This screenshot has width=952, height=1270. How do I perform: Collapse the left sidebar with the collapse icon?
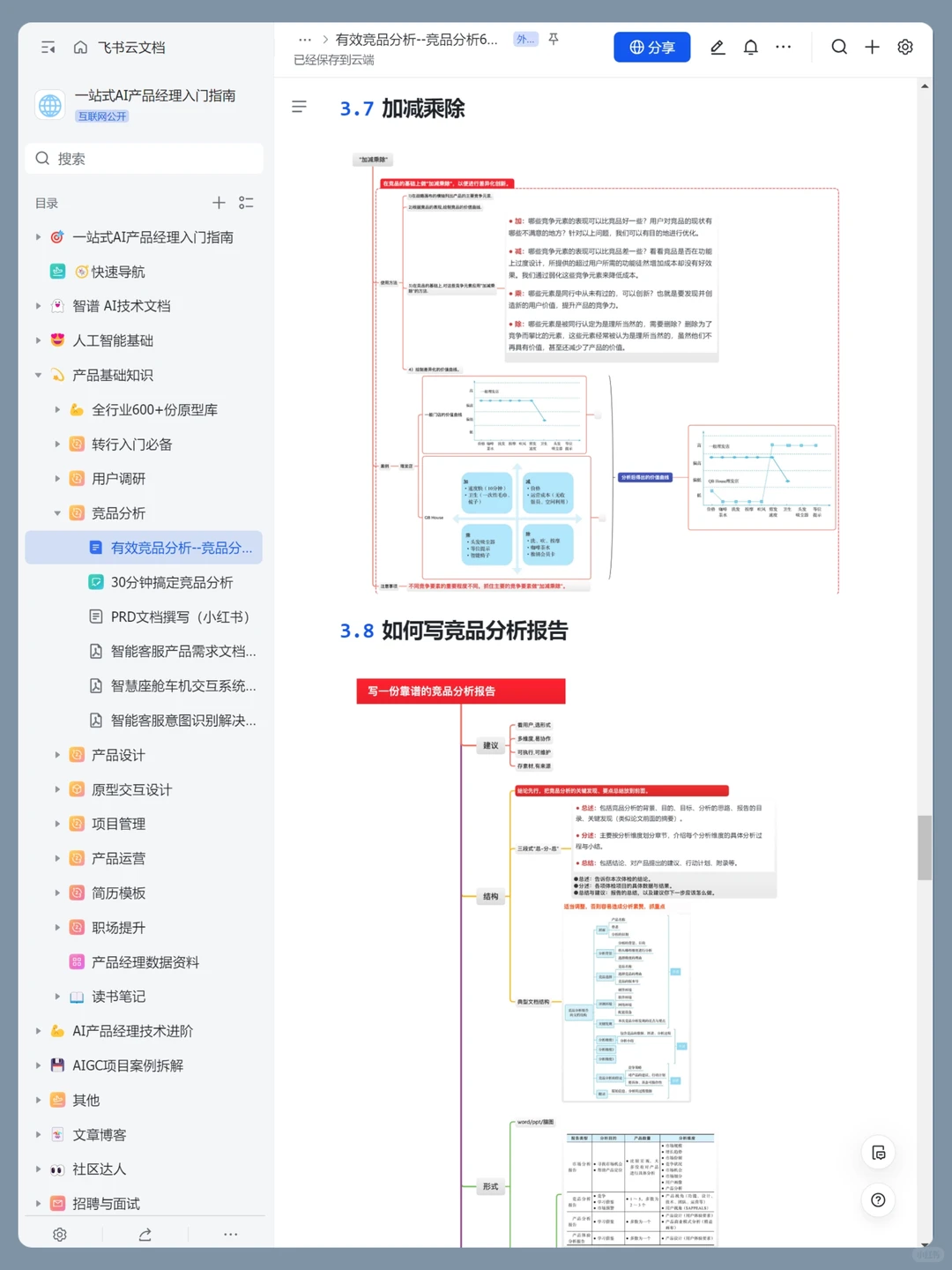(48, 48)
